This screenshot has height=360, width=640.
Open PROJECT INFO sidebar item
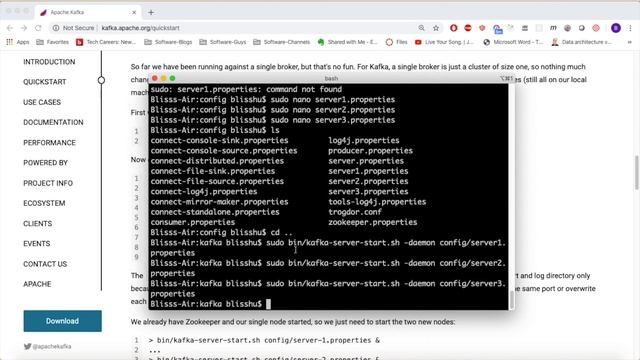point(48,183)
